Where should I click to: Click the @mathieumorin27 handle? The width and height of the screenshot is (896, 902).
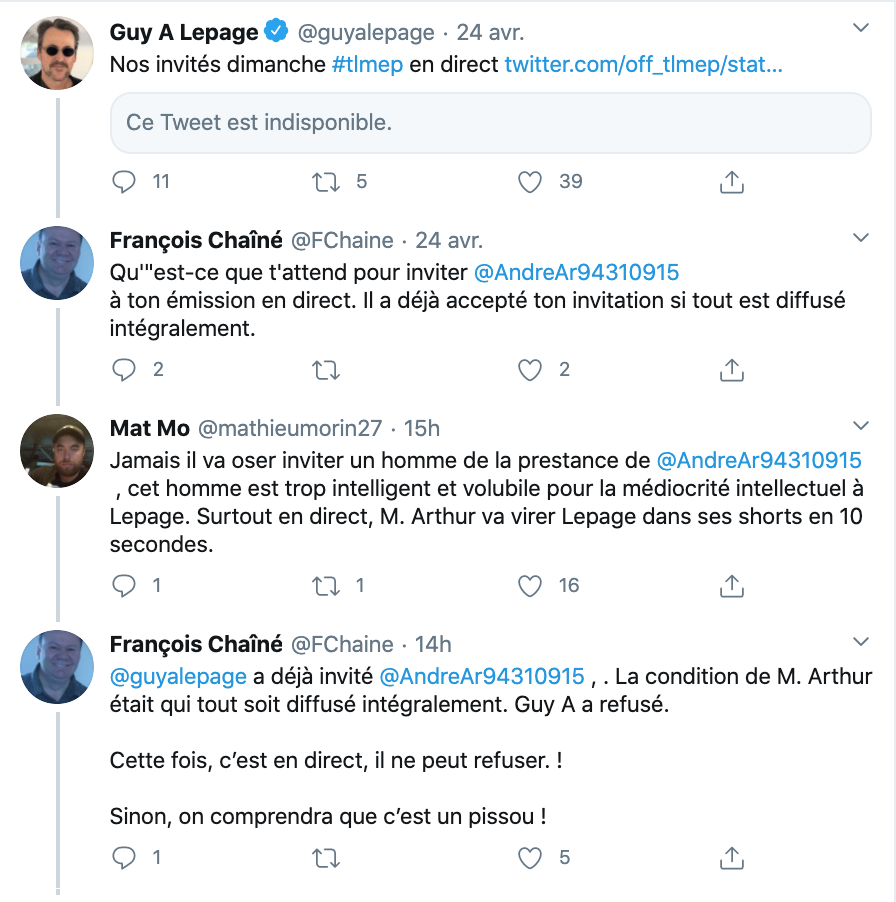[x=292, y=427]
